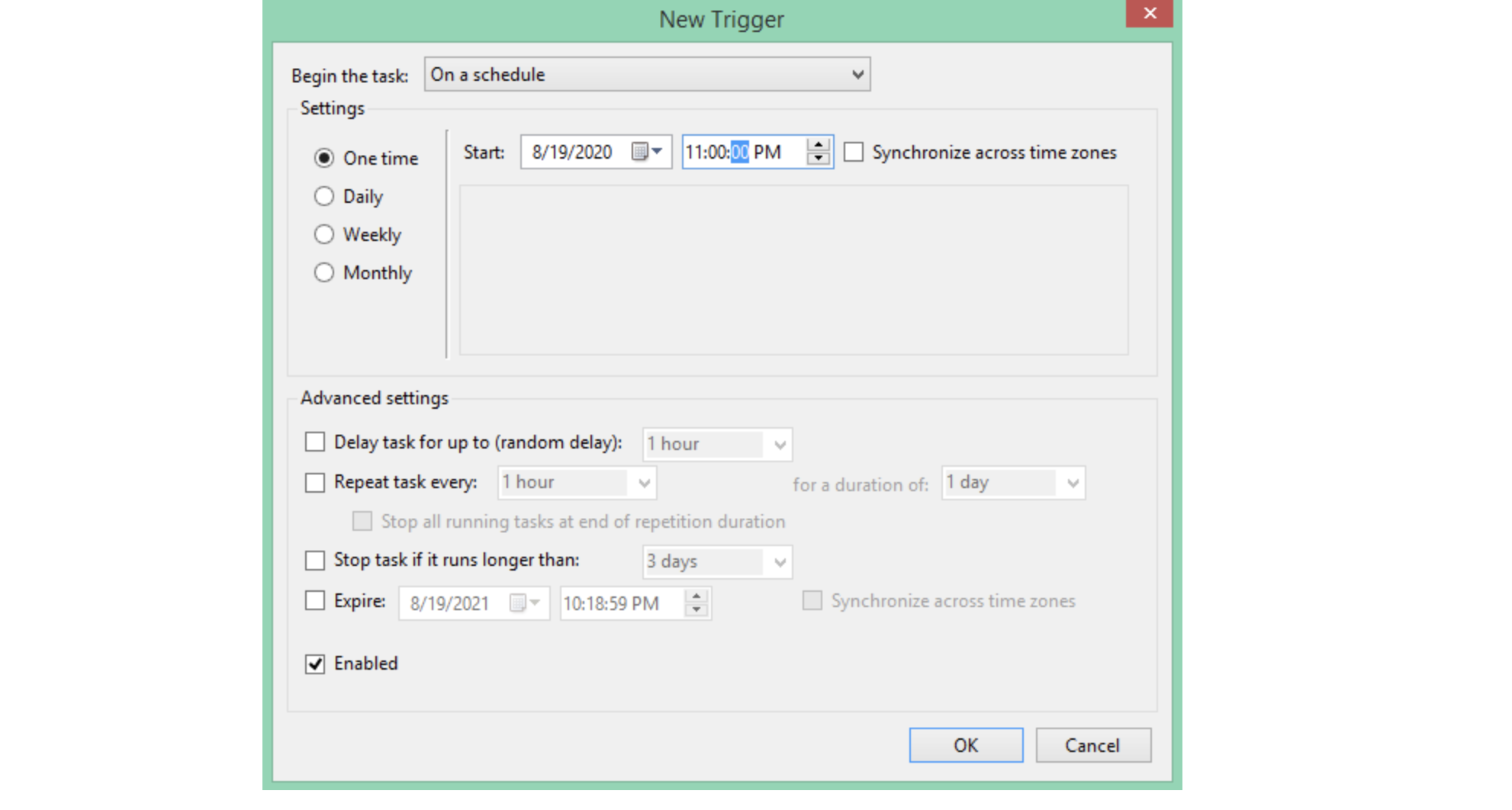This screenshot has width=1512, height=810.
Task: Enable Synchronize across time zones for Start
Action: click(854, 153)
